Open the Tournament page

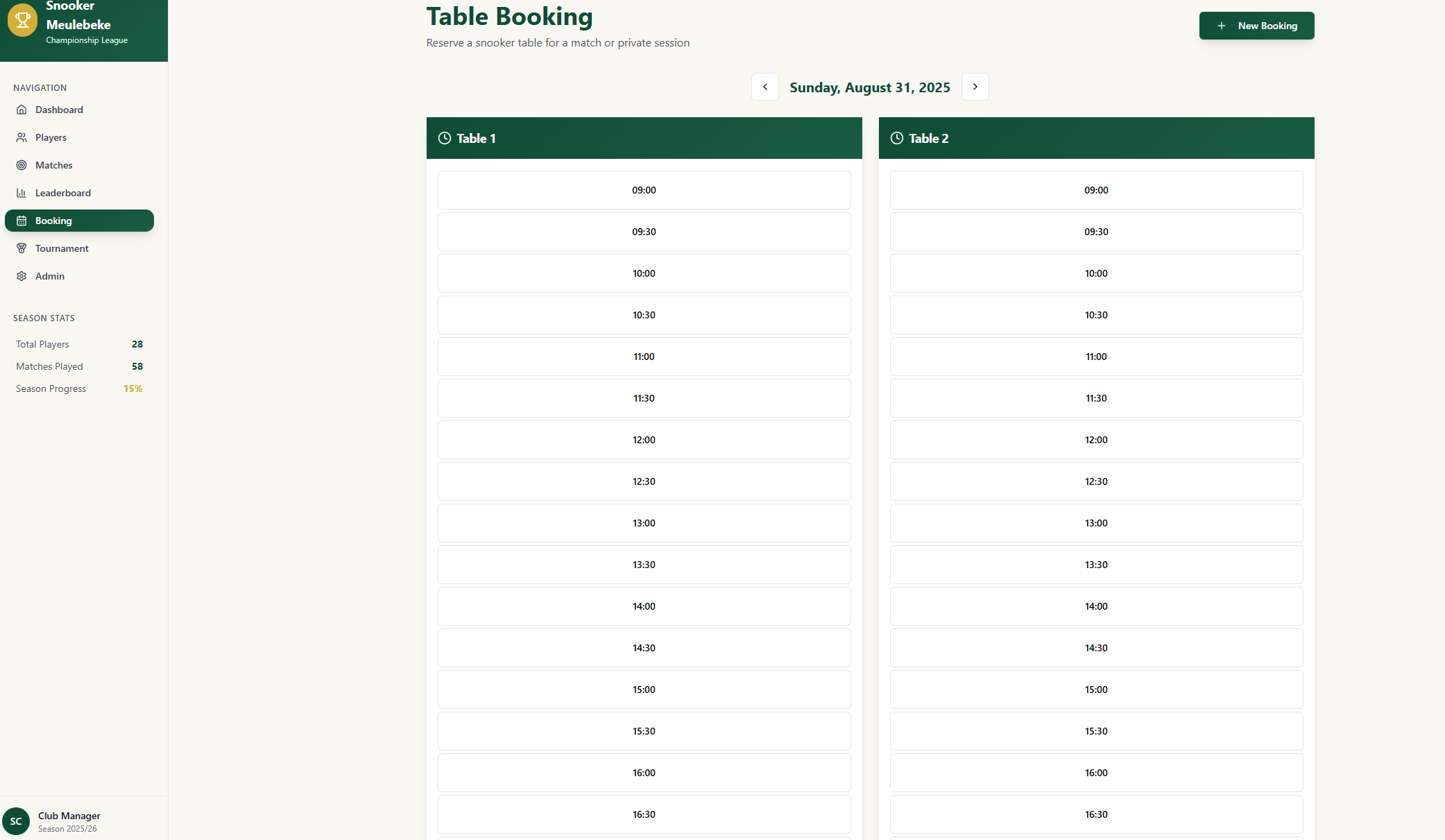pos(79,248)
